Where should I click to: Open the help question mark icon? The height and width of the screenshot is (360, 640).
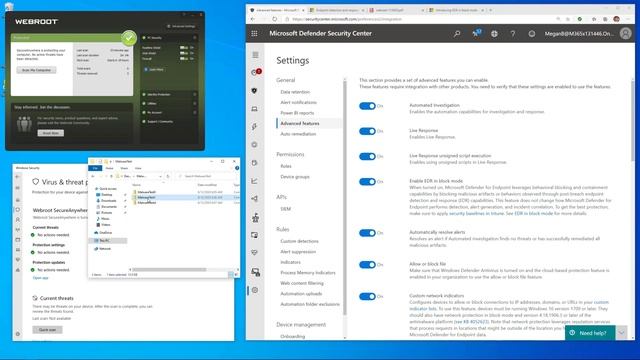pos(513,33)
